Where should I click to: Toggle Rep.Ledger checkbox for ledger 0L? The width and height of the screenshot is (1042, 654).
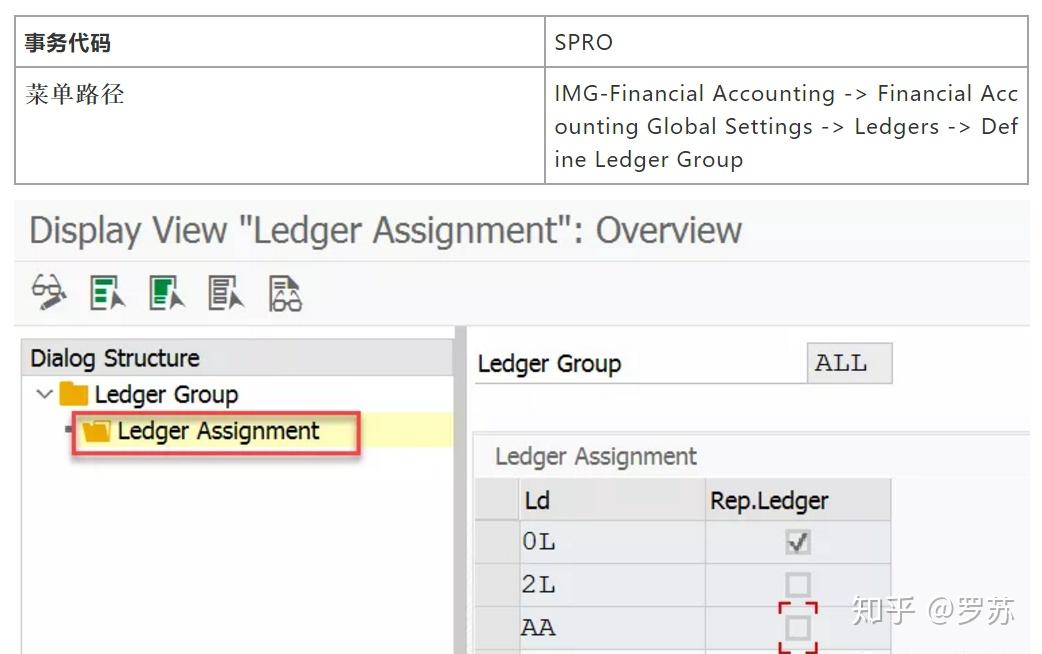pos(797,542)
